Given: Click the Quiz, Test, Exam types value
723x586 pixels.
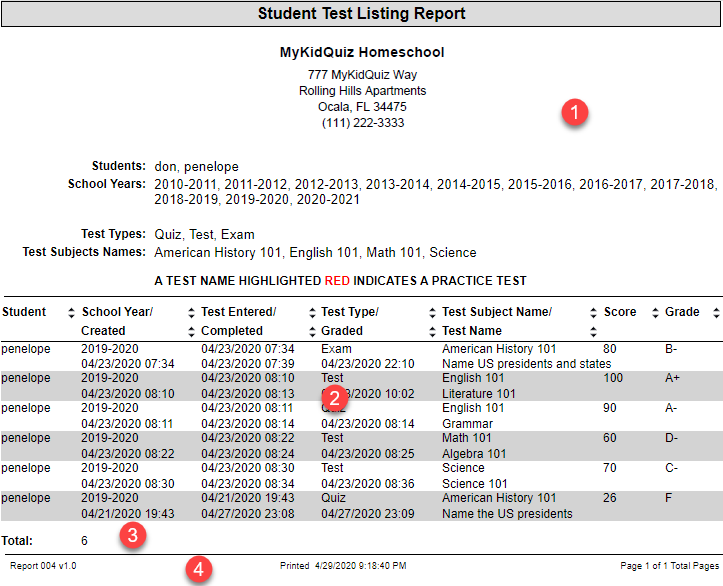Looking at the screenshot, I should (x=204, y=235).
